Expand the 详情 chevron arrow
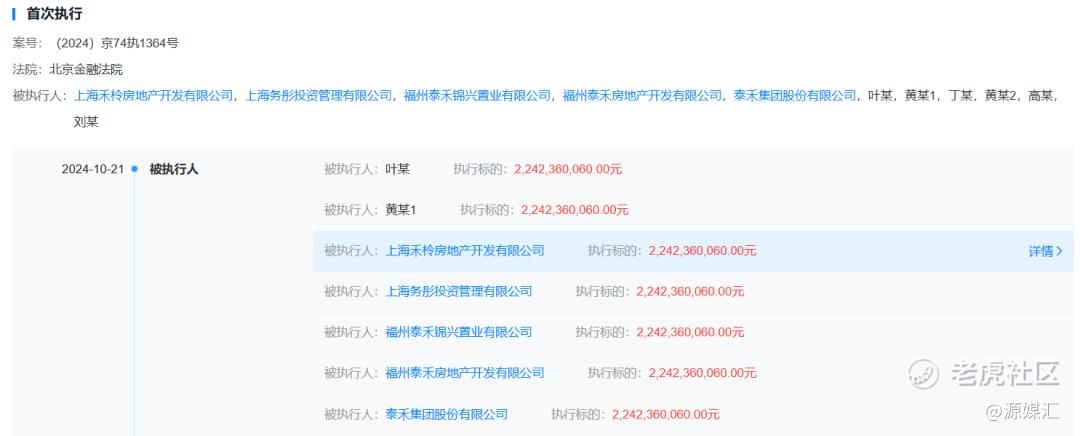This screenshot has height=436, width=1080. (1059, 251)
